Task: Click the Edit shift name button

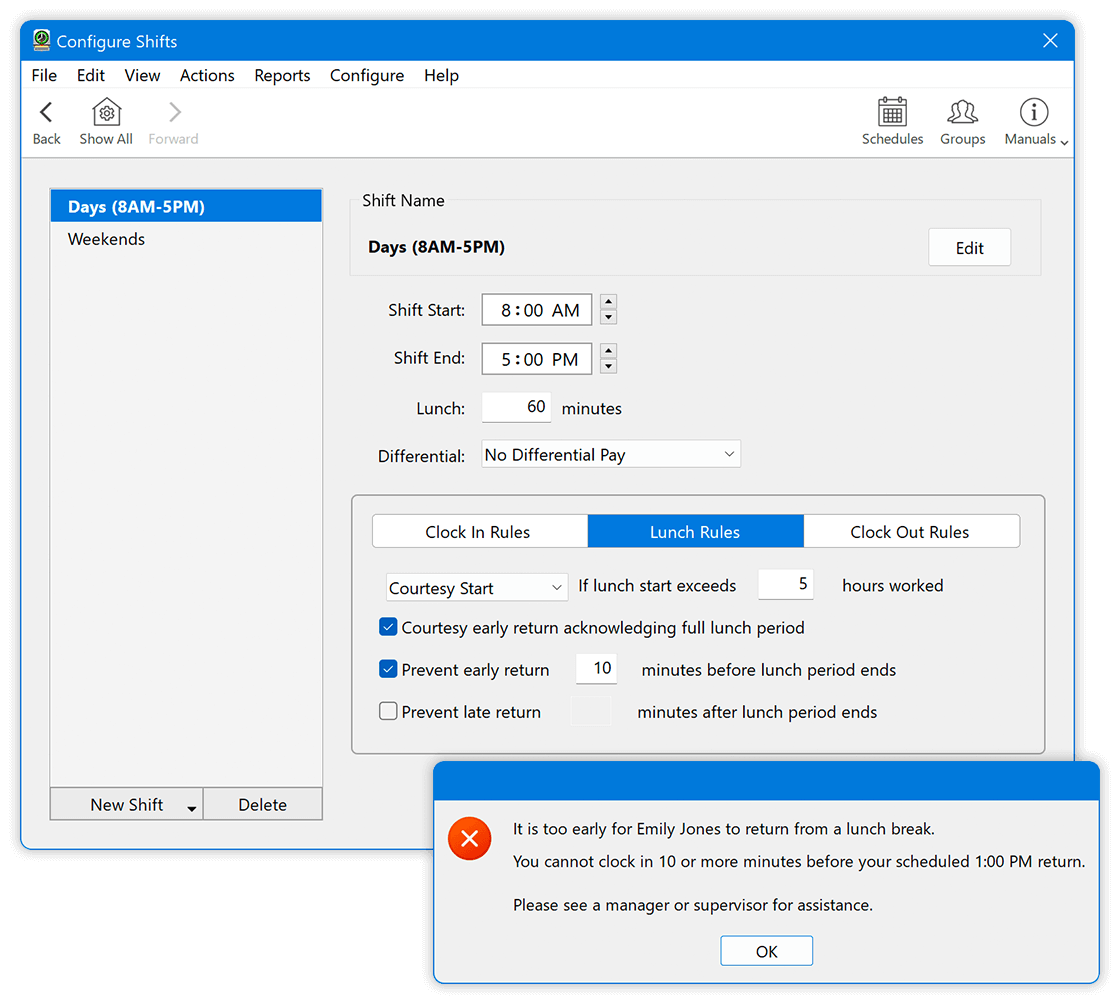Action: pyautogui.click(x=969, y=247)
